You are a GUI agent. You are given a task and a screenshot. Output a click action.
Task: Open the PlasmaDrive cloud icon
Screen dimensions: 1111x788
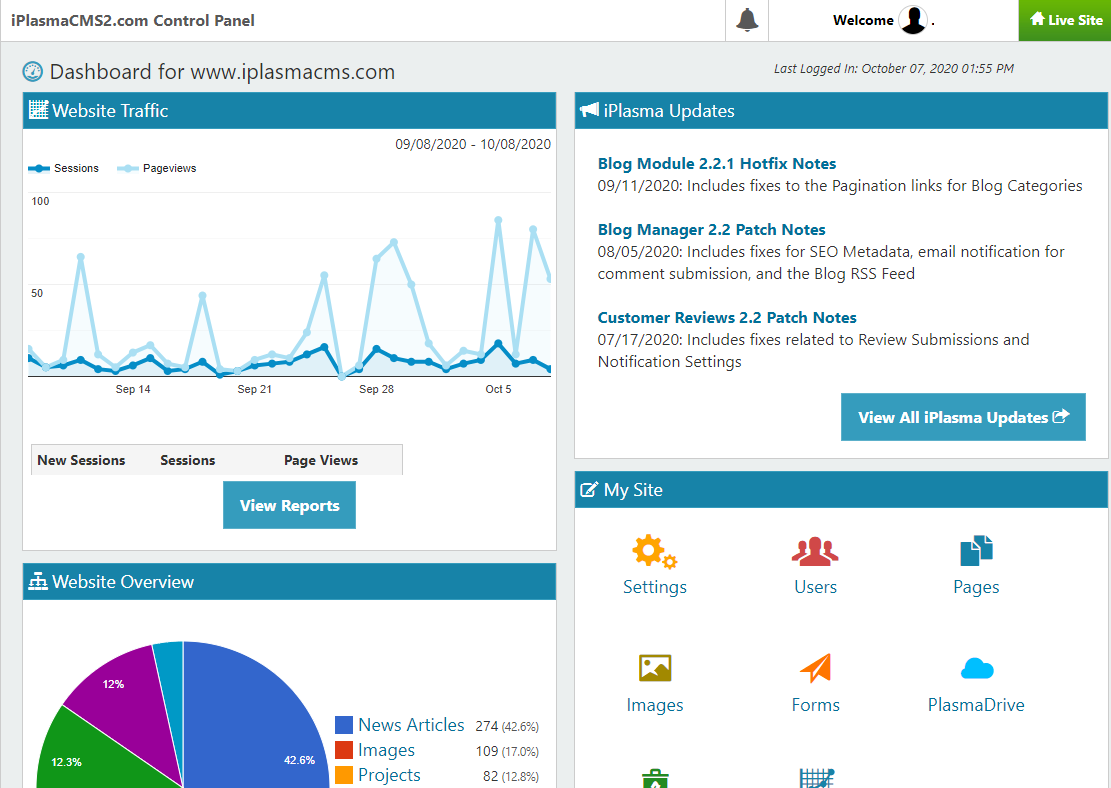click(x=977, y=668)
